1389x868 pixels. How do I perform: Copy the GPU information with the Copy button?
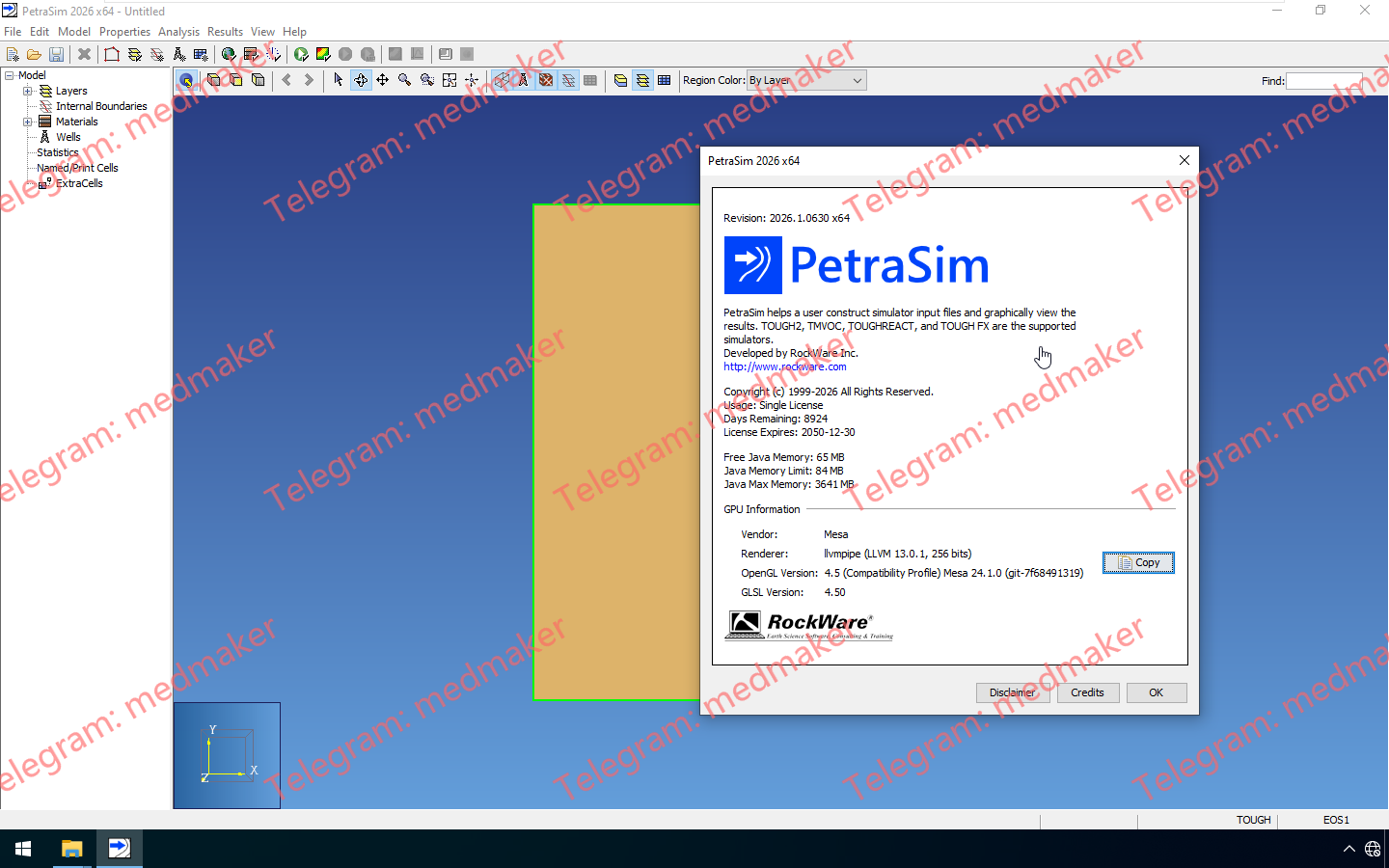coord(1138,562)
